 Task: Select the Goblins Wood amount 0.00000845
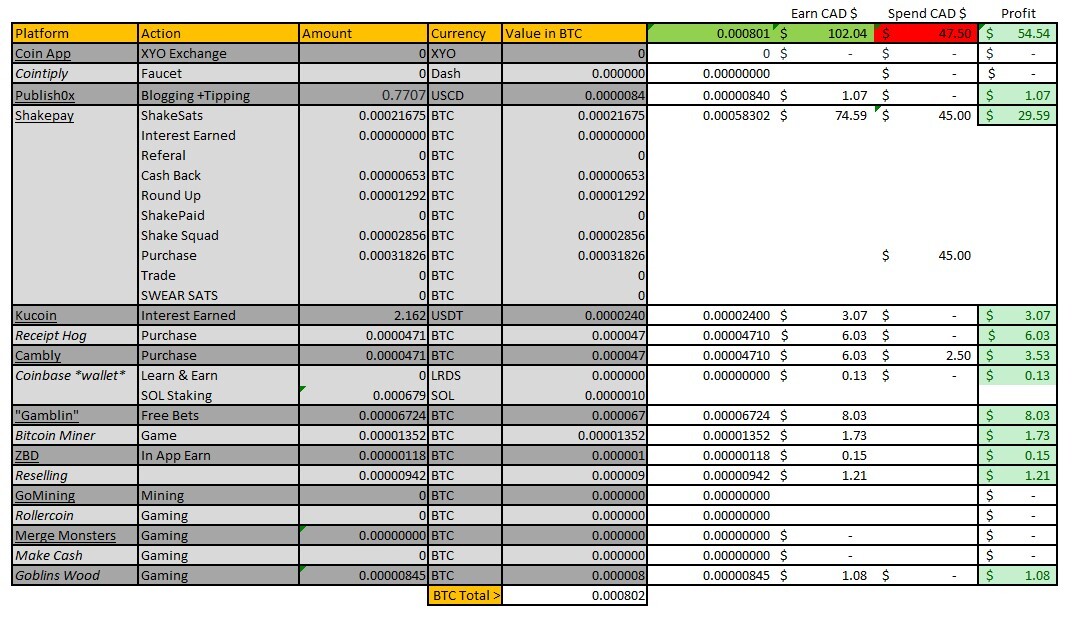[363, 576]
